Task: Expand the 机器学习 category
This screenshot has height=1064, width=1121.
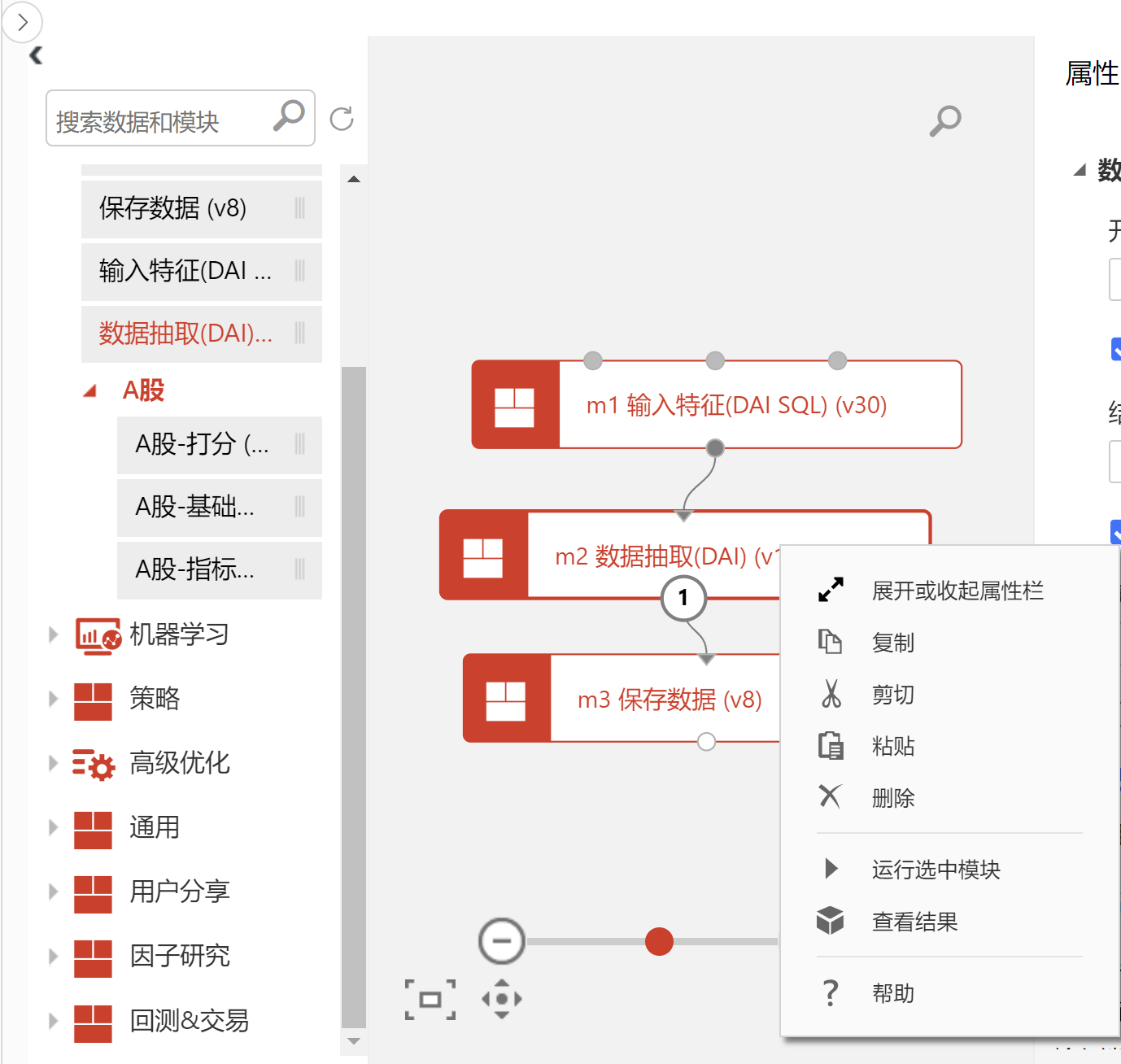Action: (54, 634)
